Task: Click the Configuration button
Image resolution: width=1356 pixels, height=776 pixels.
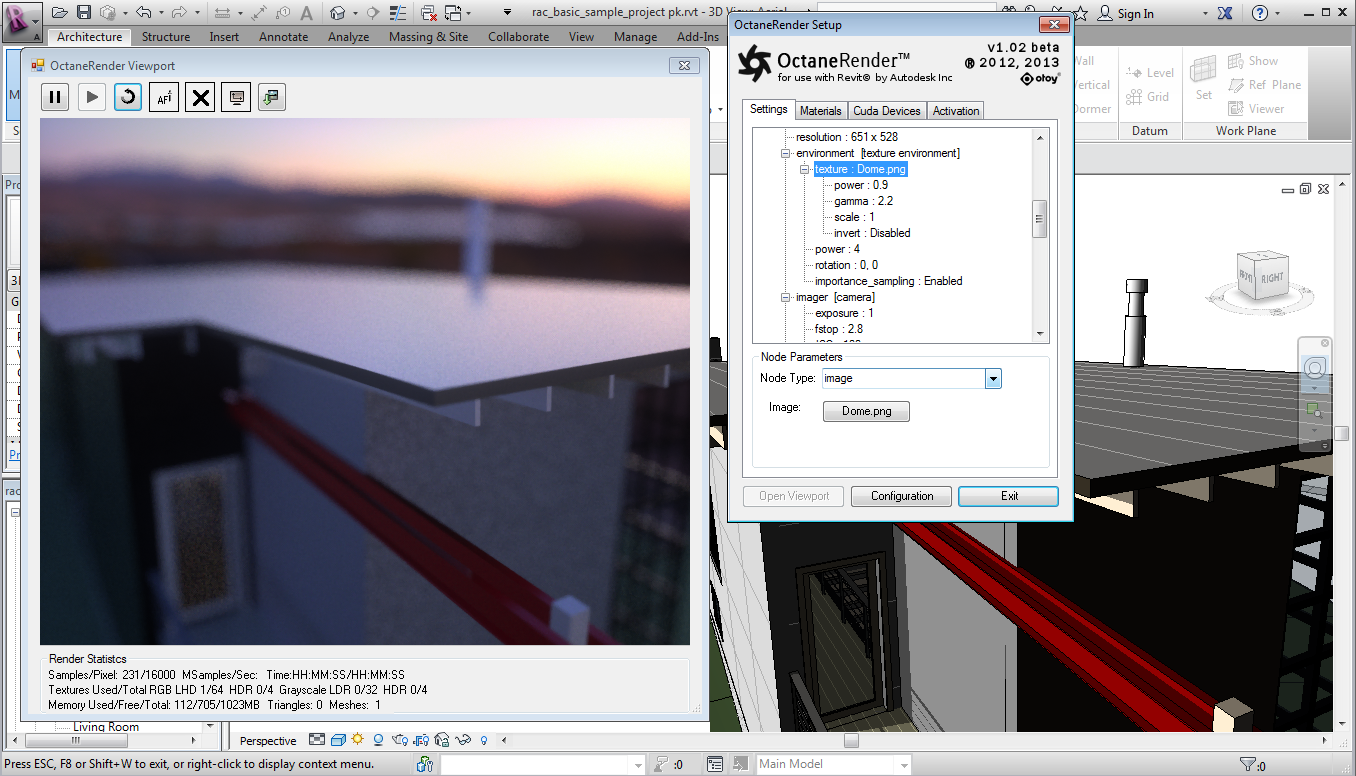Action: click(x=902, y=496)
